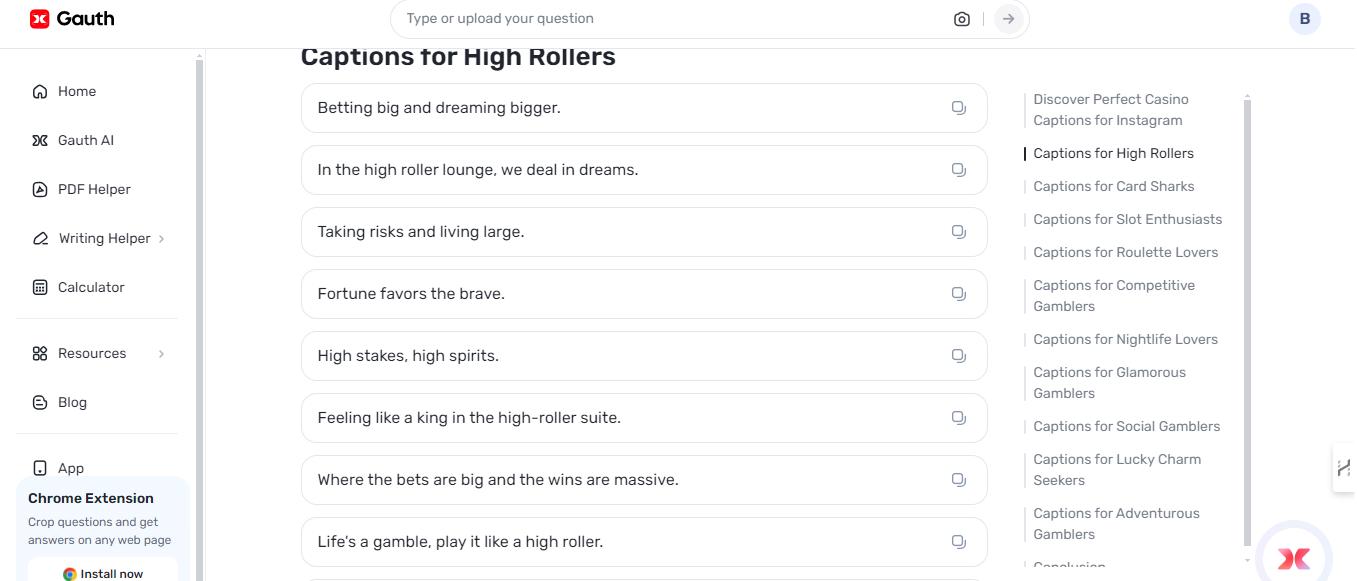Viewport: 1357px width, 581px height.
Task: Click the Gauth logo icon
Action: tap(40, 18)
